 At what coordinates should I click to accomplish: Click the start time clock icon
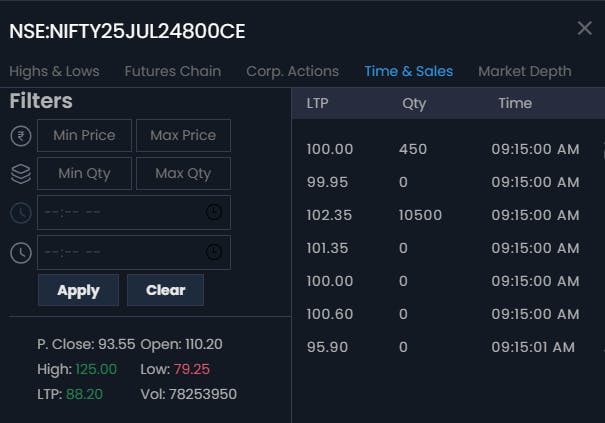[x=21, y=213]
